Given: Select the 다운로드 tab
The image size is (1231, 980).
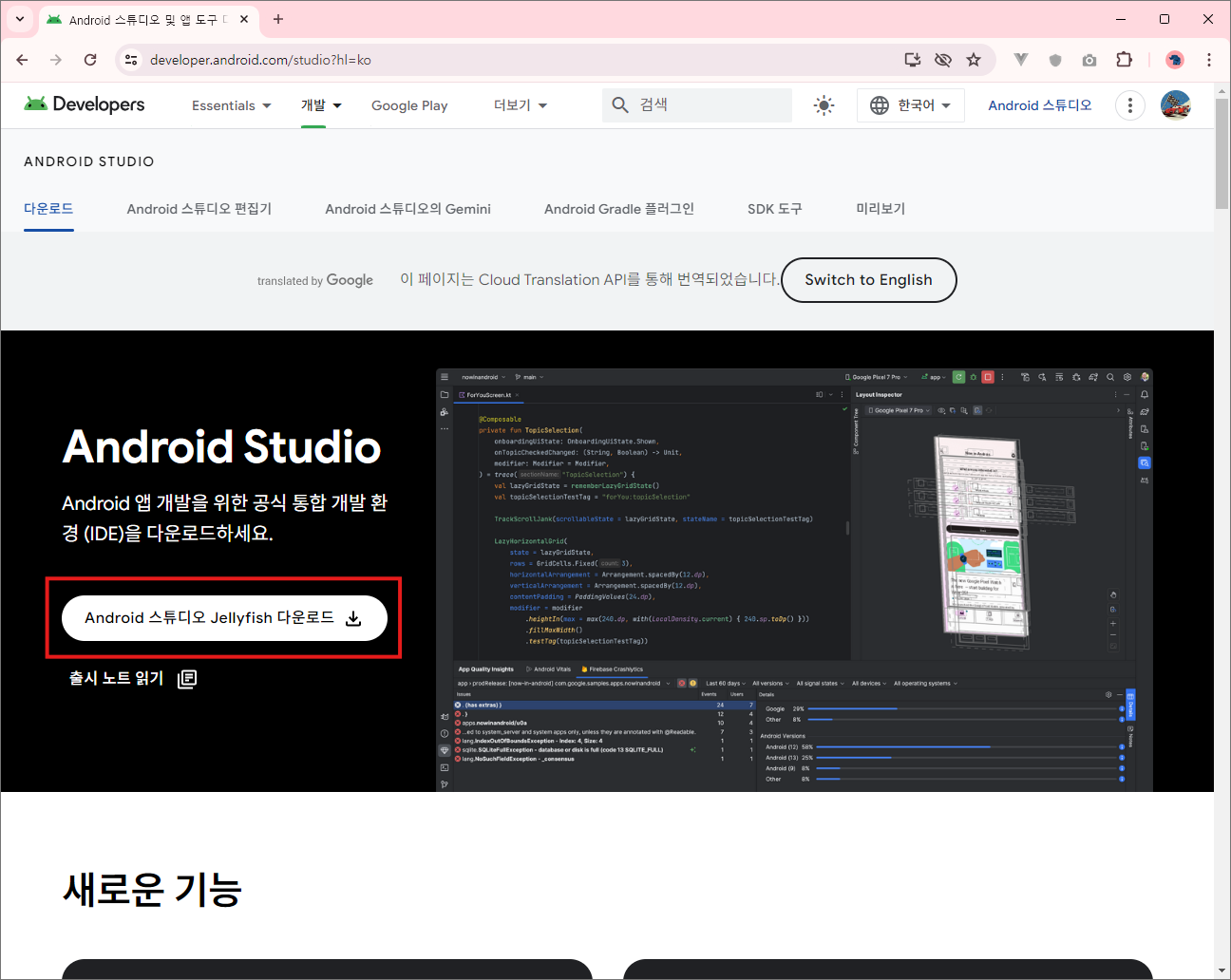Looking at the screenshot, I should tap(48, 209).
